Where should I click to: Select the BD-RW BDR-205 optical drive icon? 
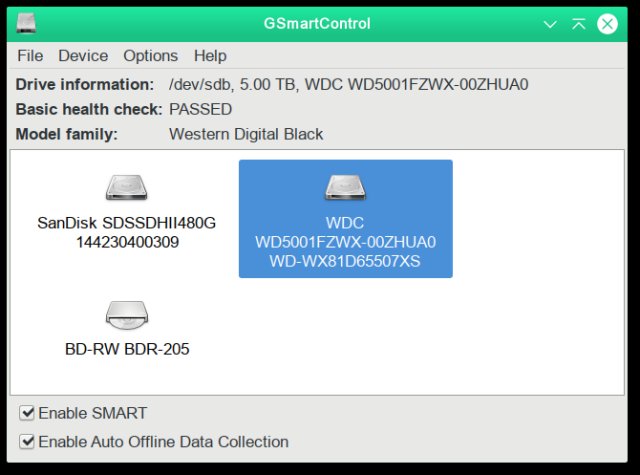[x=127, y=315]
